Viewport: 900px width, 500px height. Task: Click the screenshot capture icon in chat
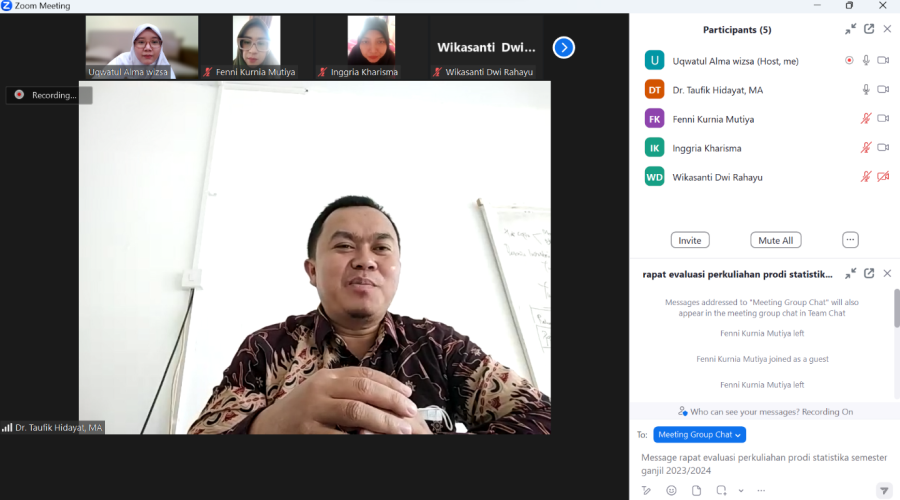tap(722, 490)
